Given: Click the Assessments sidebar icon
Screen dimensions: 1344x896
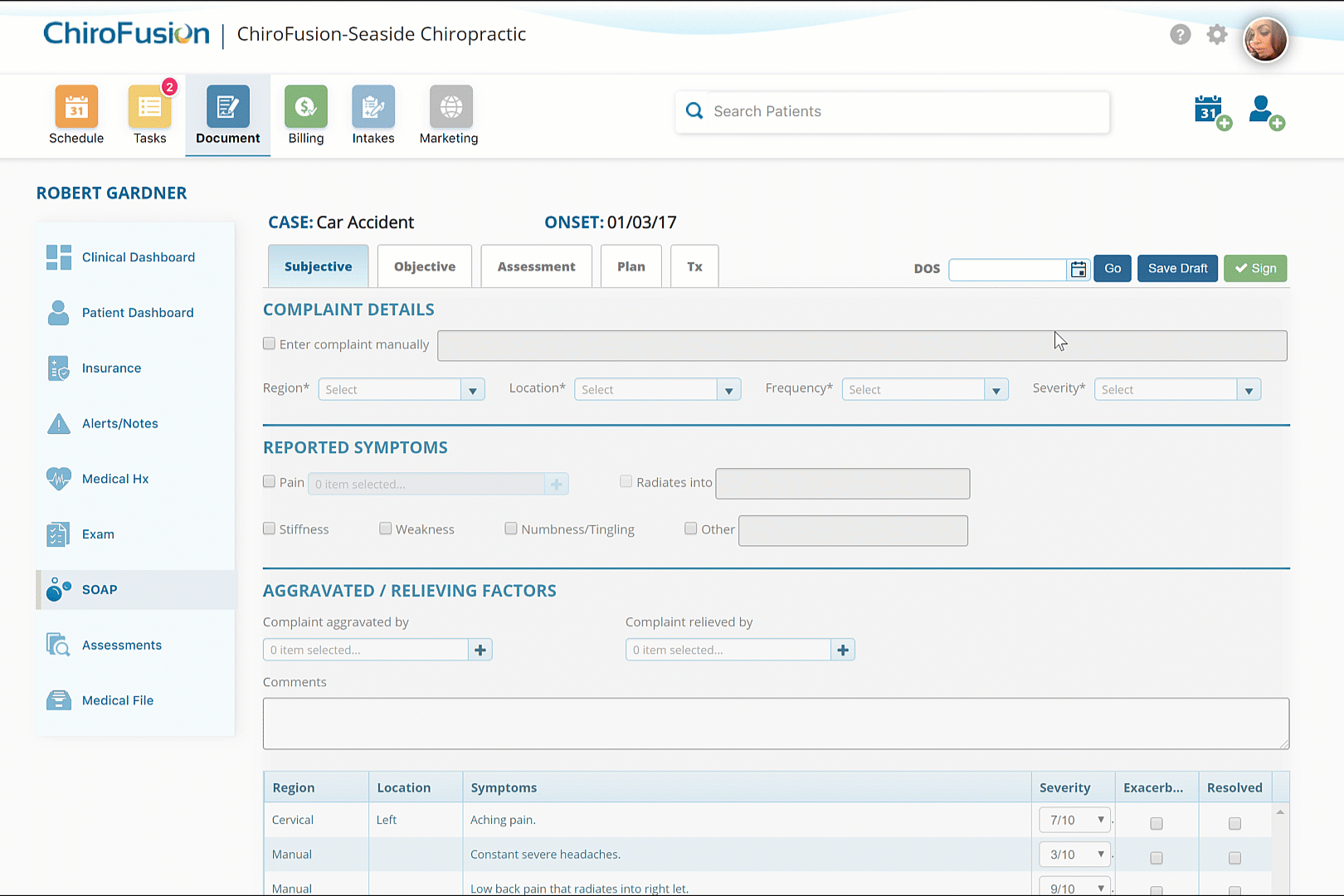Looking at the screenshot, I should pyautogui.click(x=59, y=645).
